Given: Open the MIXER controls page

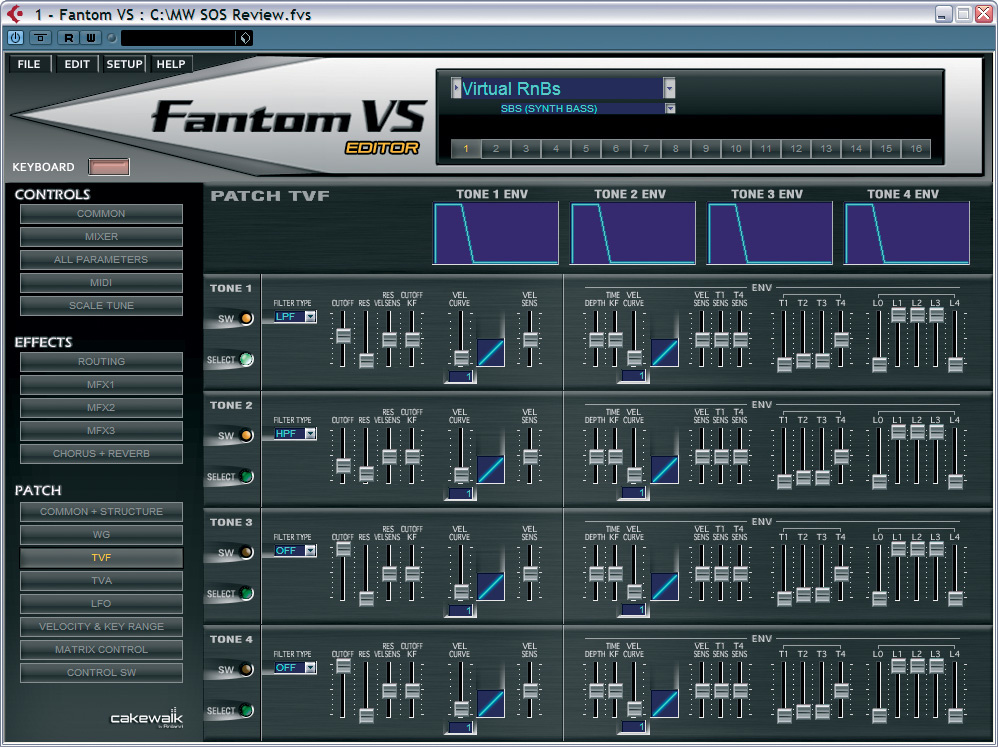Looking at the screenshot, I should click(101, 237).
